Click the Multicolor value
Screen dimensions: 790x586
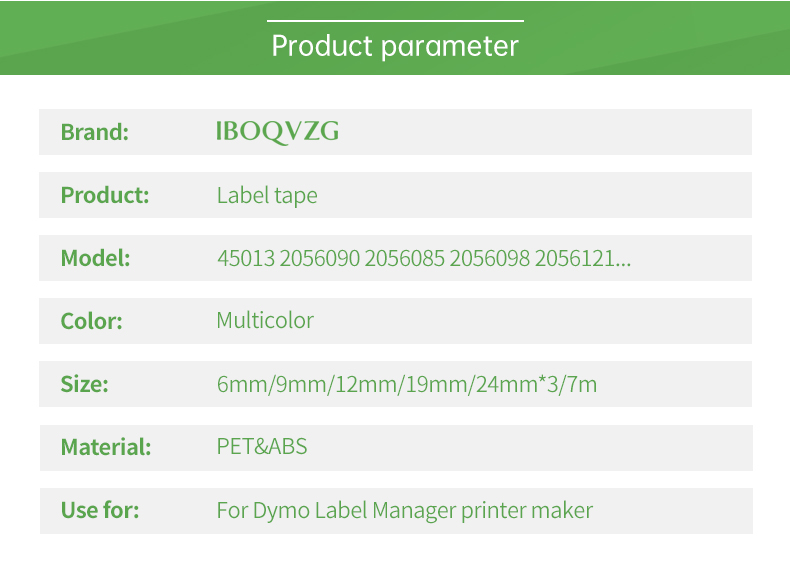[265, 321]
